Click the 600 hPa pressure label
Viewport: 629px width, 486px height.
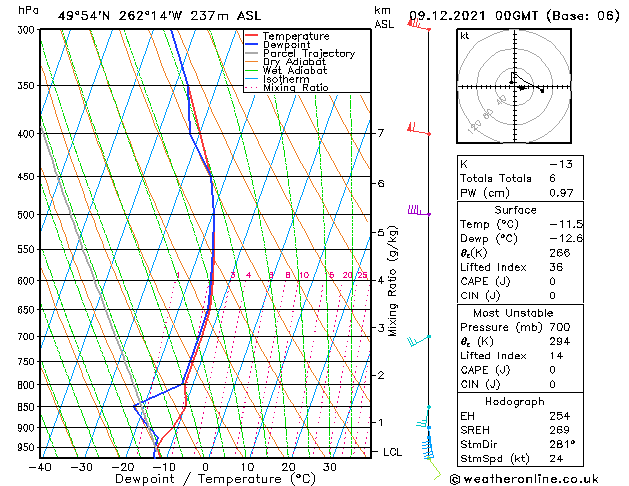pyautogui.click(x=28, y=281)
